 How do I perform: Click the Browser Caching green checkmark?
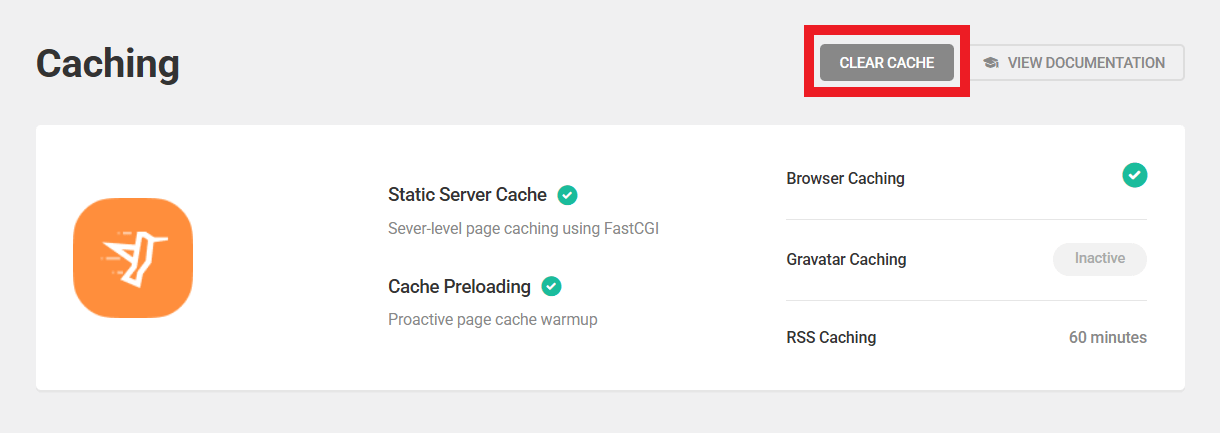[x=1134, y=175]
